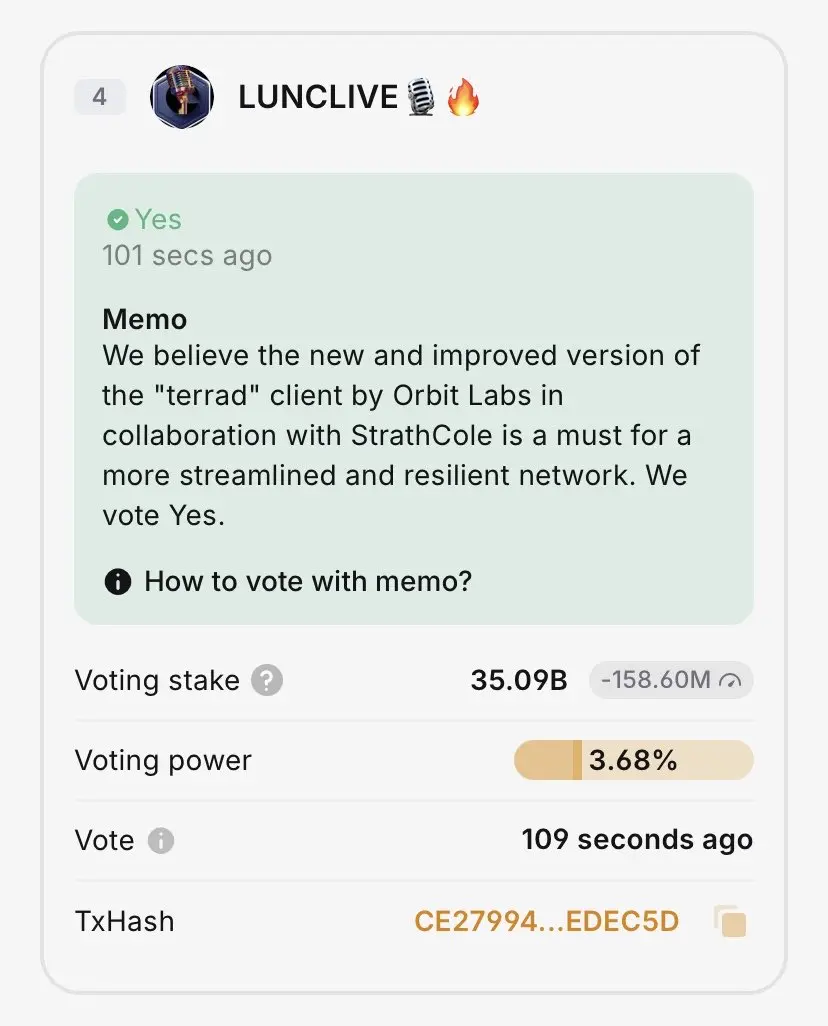The width and height of the screenshot is (828, 1026).
Task: Click the "101 secs ago" timestamp
Action: click(x=187, y=255)
